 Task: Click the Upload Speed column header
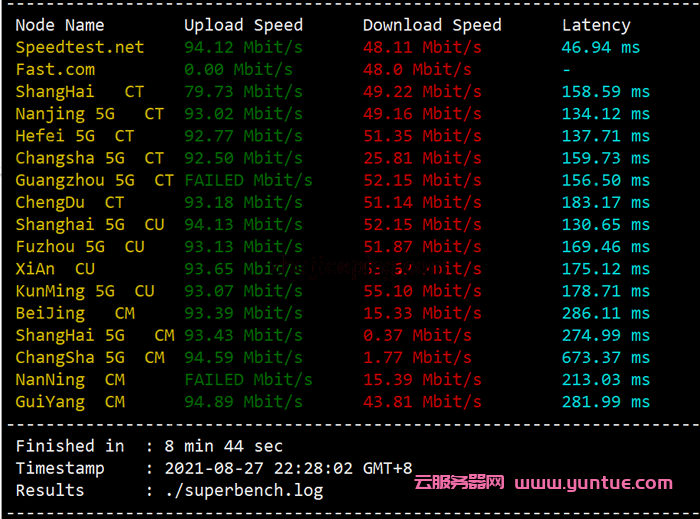(243, 25)
